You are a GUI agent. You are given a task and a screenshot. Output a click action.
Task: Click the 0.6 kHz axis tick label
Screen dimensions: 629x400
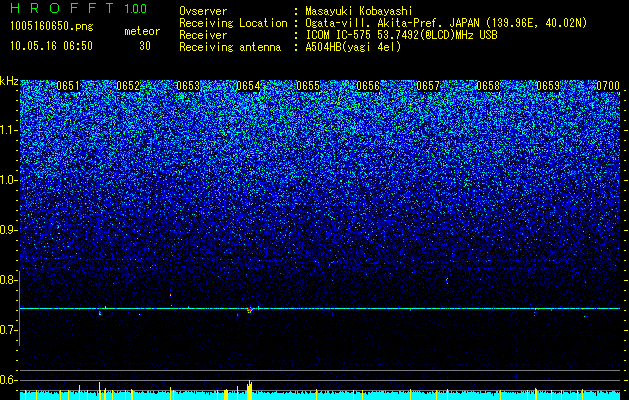(9, 380)
